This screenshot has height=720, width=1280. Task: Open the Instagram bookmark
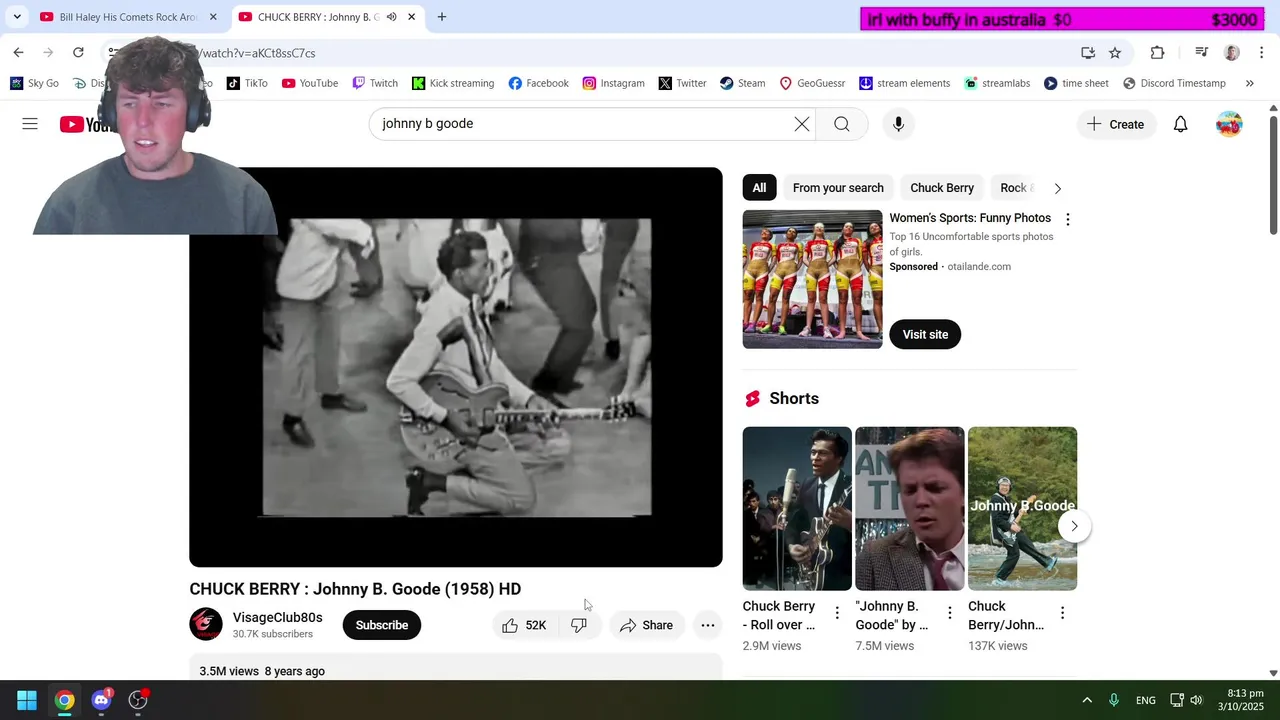coord(613,83)
